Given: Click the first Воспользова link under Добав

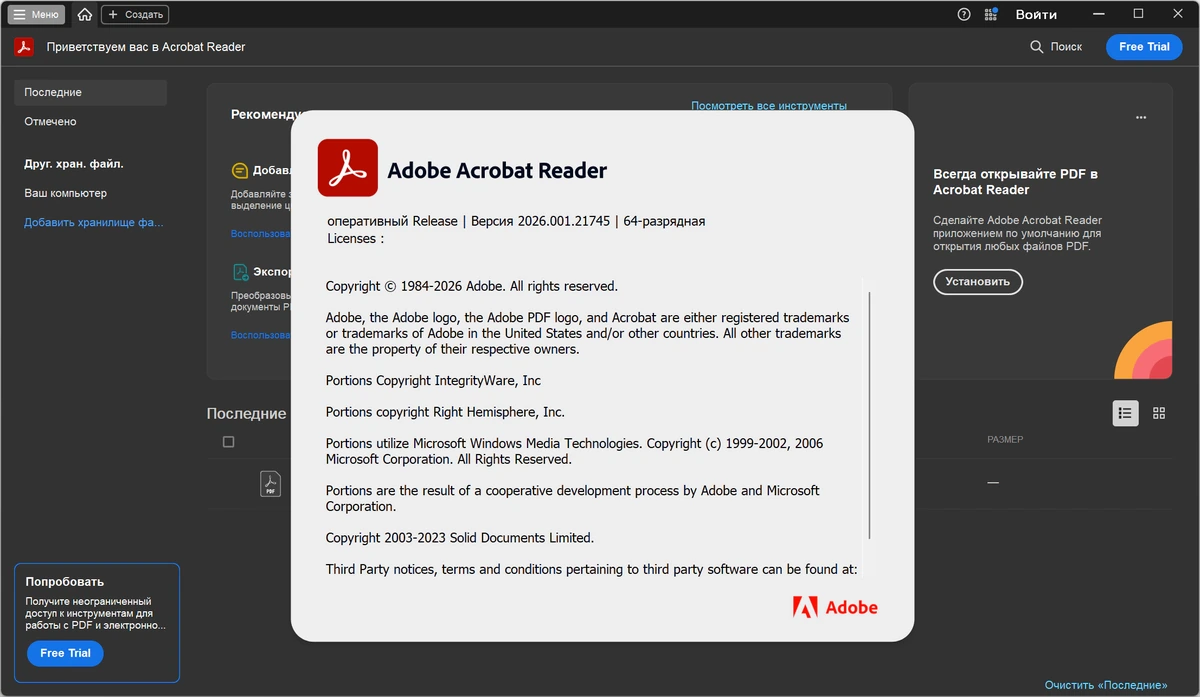Looking at the screenshot, I should [261, 234].
